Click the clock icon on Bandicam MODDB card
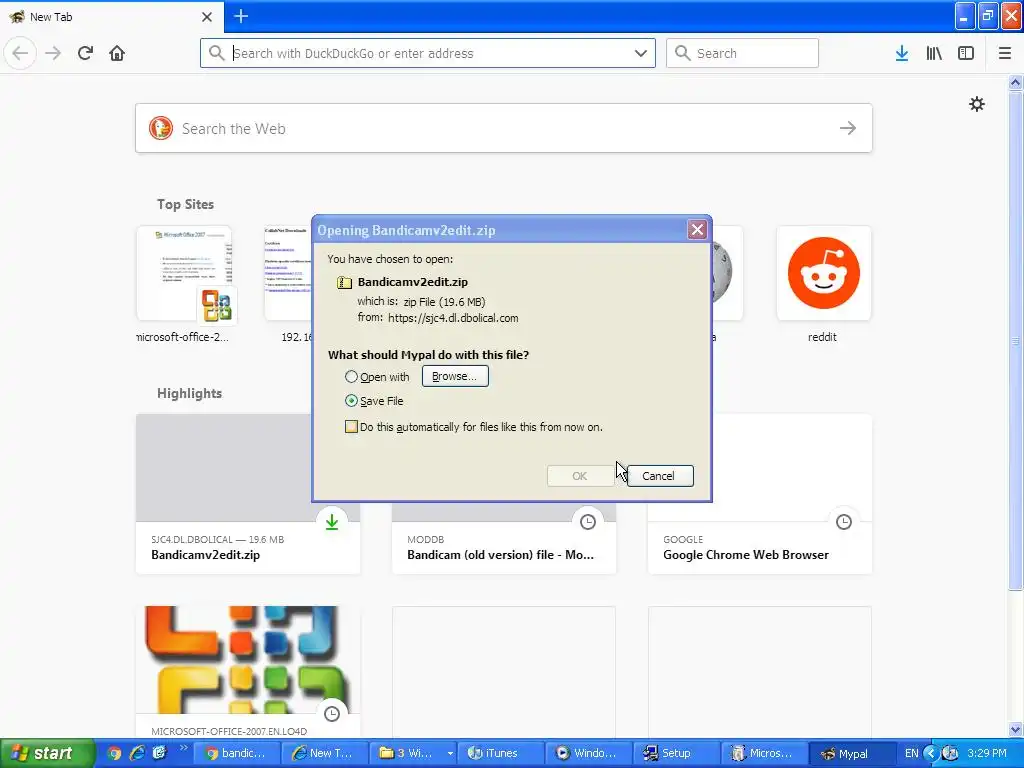This screenshot has width=1024, height=768. (x=588, y=522)
